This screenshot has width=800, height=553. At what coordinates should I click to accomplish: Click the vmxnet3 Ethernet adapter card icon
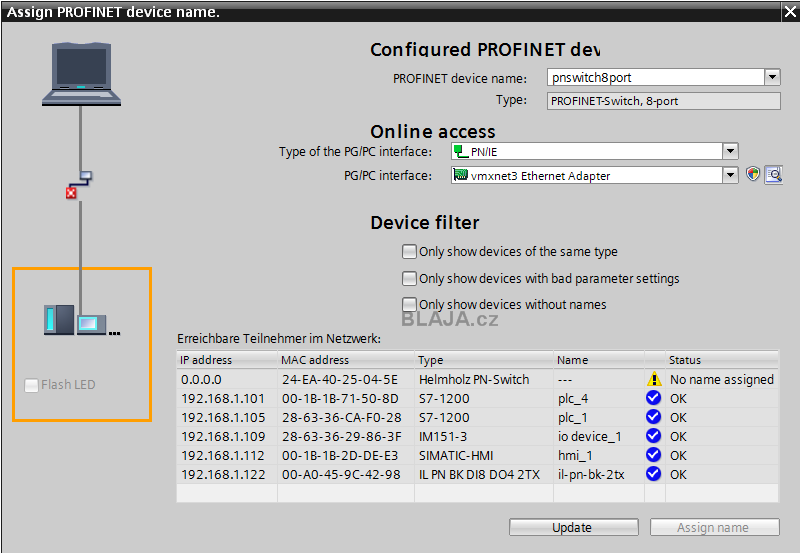click(461, 175)
